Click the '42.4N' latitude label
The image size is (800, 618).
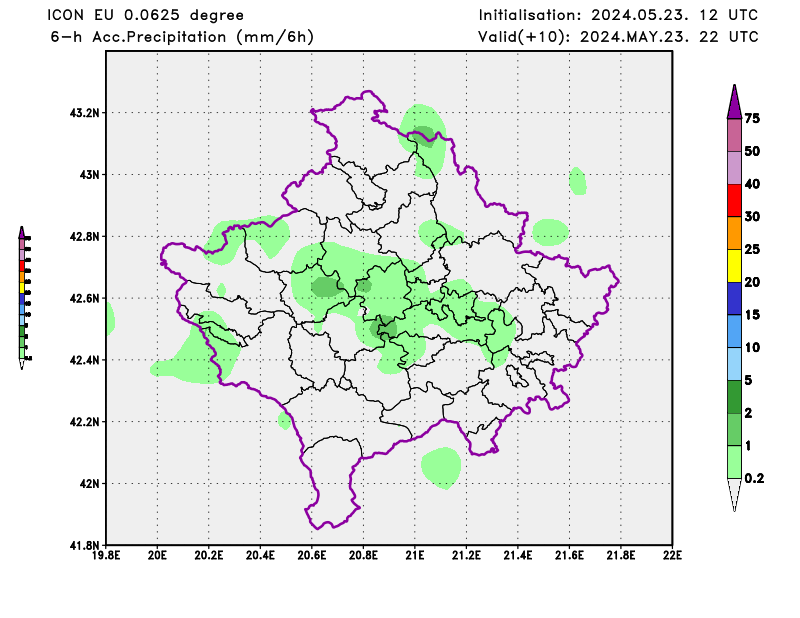click(85, 360)
